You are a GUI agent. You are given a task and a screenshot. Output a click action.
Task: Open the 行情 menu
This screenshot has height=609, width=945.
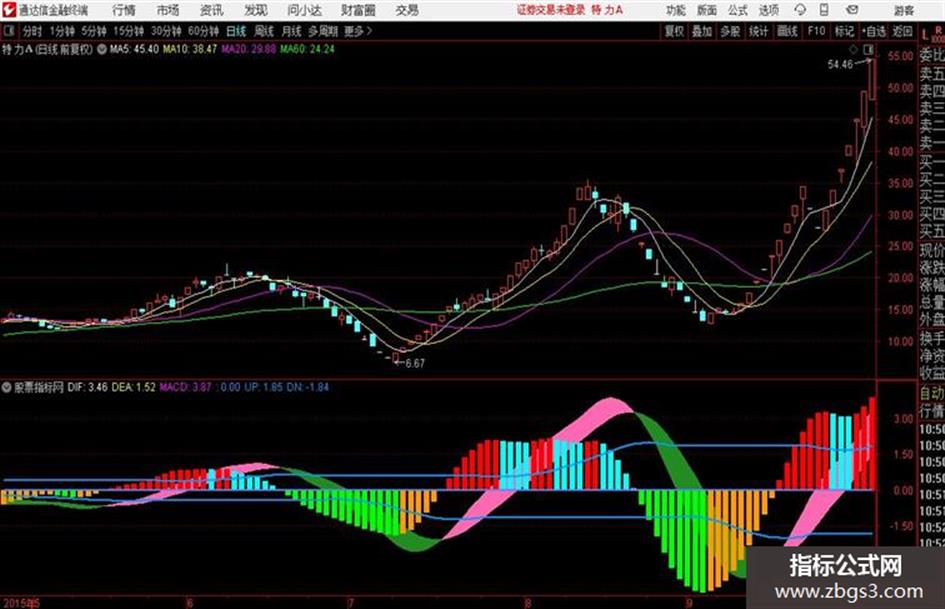coord(124,10)
